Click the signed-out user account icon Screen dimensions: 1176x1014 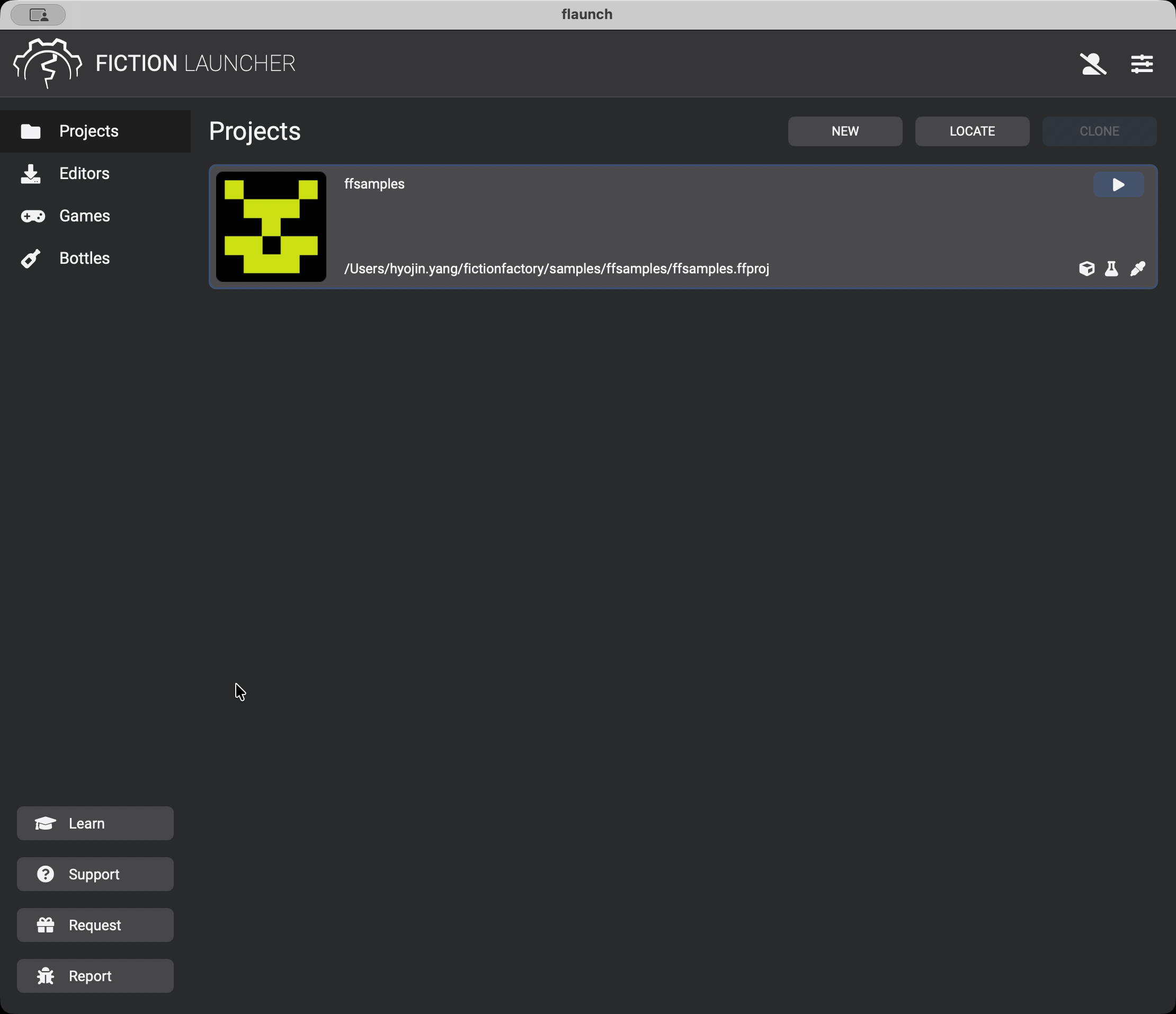(1092, 64)
